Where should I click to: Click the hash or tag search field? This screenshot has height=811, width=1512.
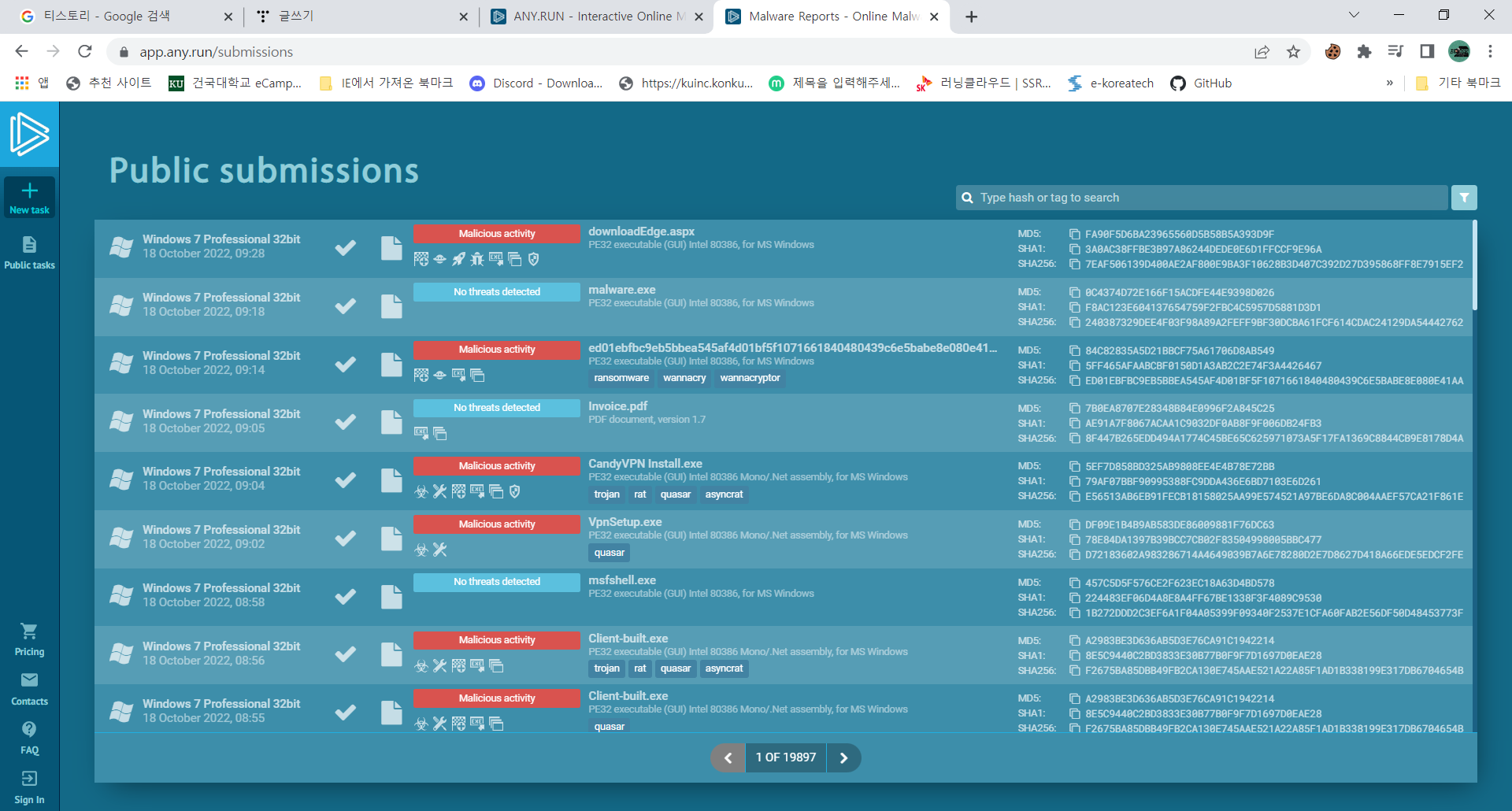[1203, 198]
